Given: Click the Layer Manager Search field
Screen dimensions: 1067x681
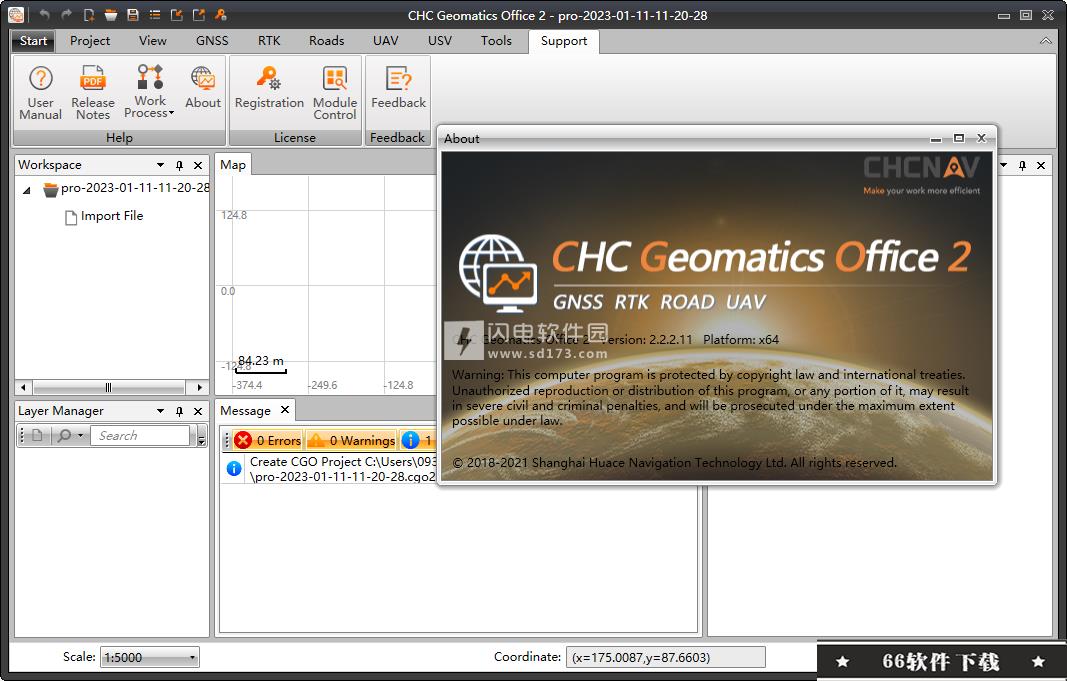Looking at the screenshot, I should click(139, 435).
